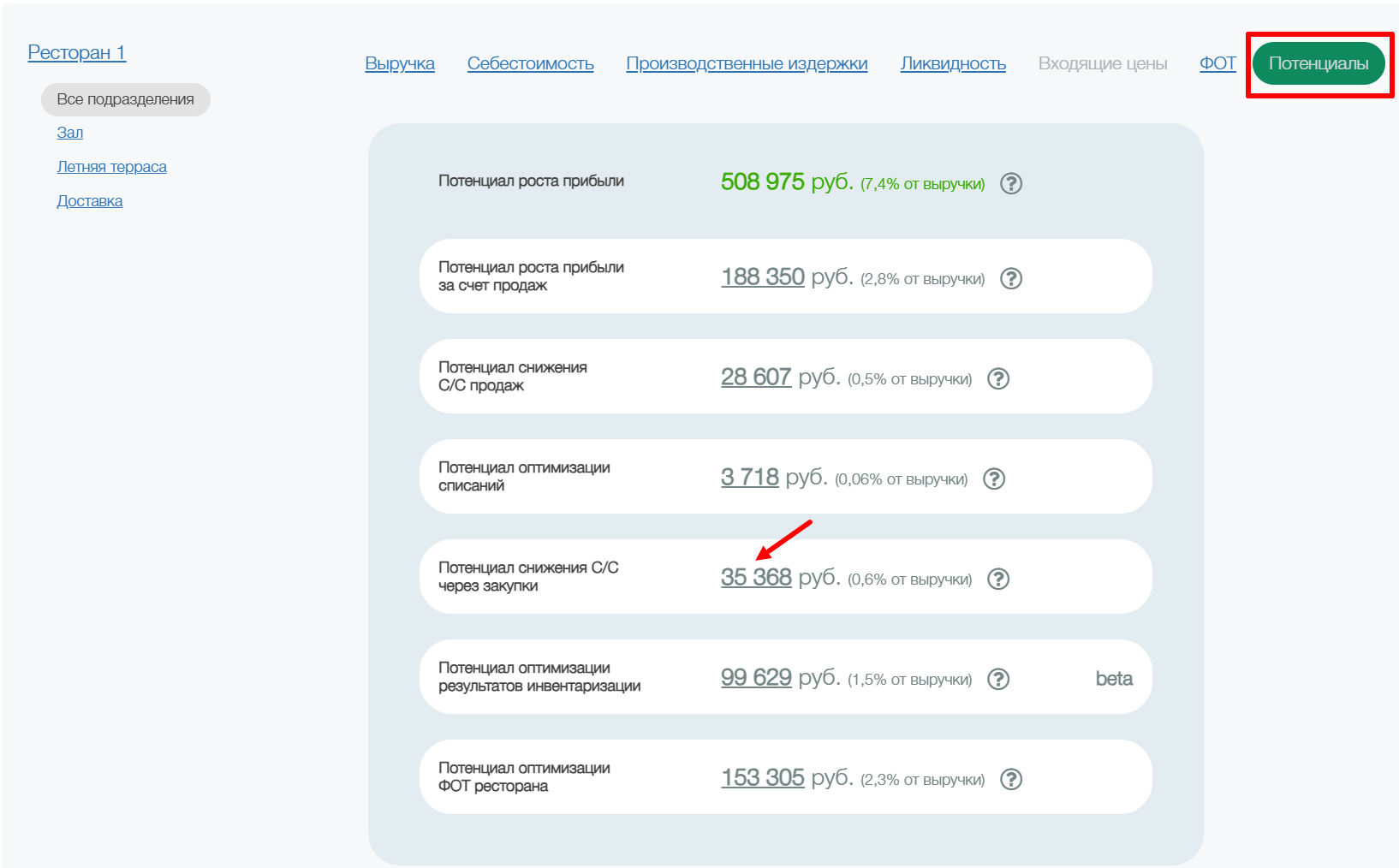Select Все подразделения filter
The height and width of the screenshot is (868, 1399).
[125, 99]
